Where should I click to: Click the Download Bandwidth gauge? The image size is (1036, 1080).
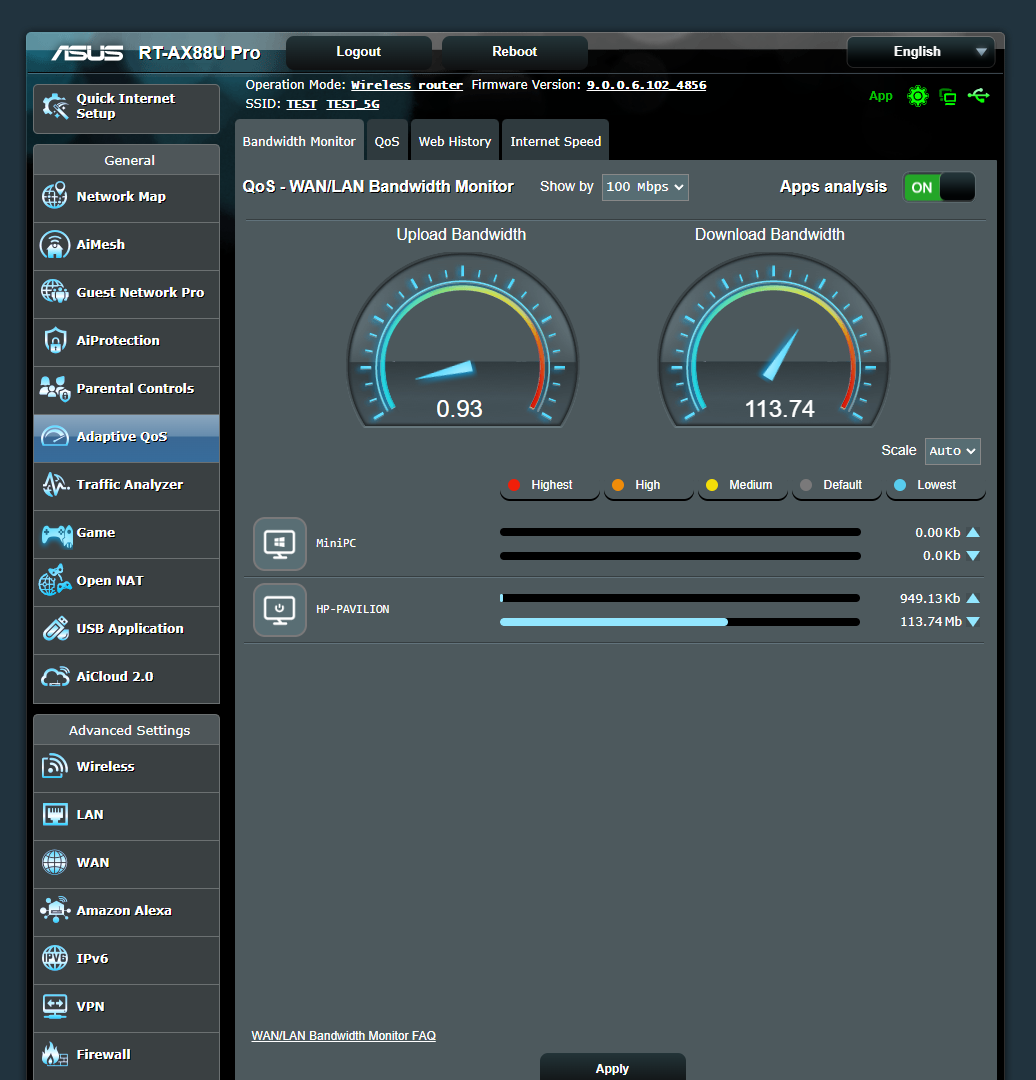point(774,340)
